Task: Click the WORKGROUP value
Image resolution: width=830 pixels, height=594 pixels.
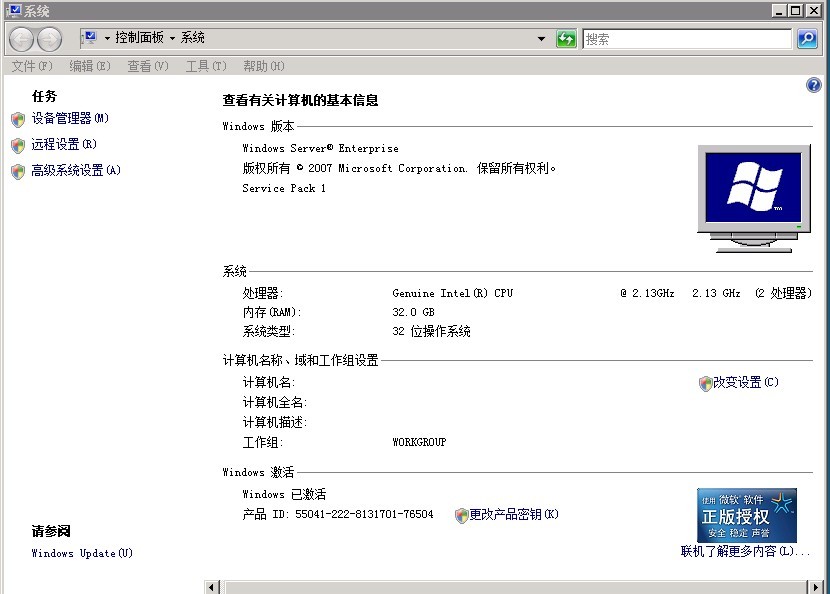Action: (x=419, y=442)
